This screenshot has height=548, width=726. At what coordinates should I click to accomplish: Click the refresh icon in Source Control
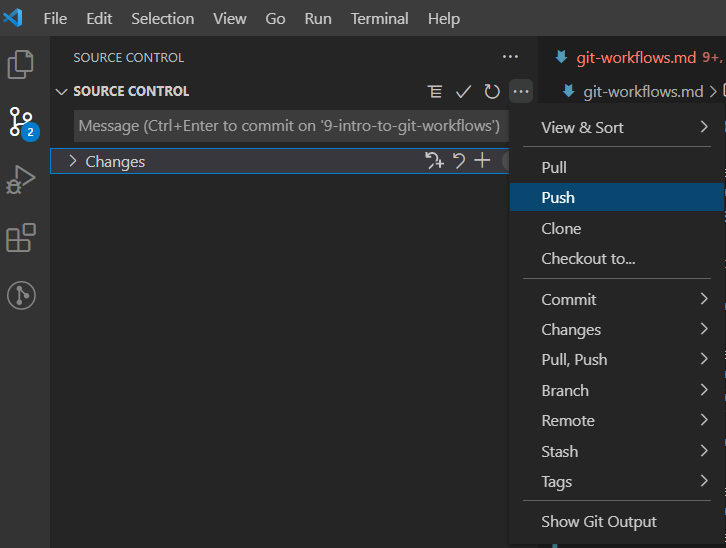tap(492, 92)
